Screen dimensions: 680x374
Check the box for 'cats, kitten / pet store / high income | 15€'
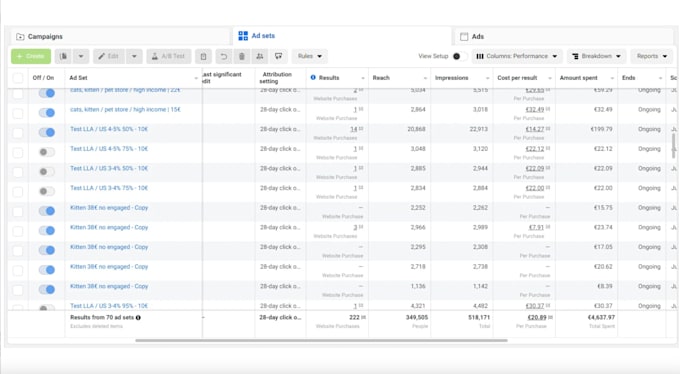pyautogui.click(x=18, y=114)
